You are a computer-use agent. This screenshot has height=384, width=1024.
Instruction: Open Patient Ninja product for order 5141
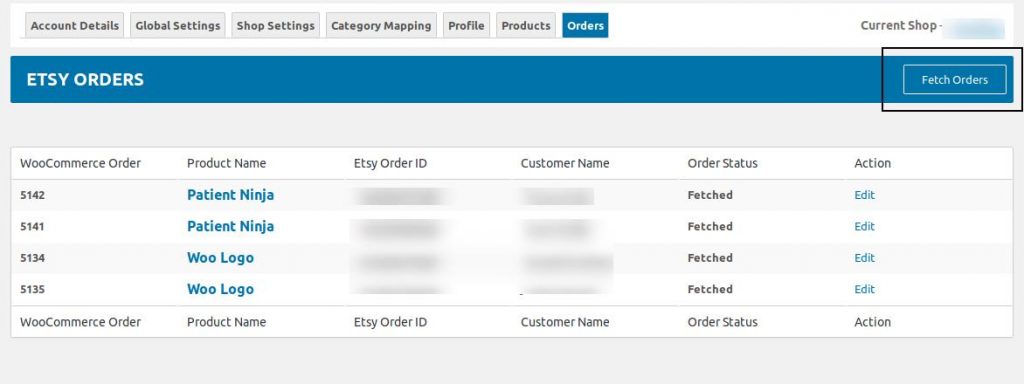coord(231,226)
